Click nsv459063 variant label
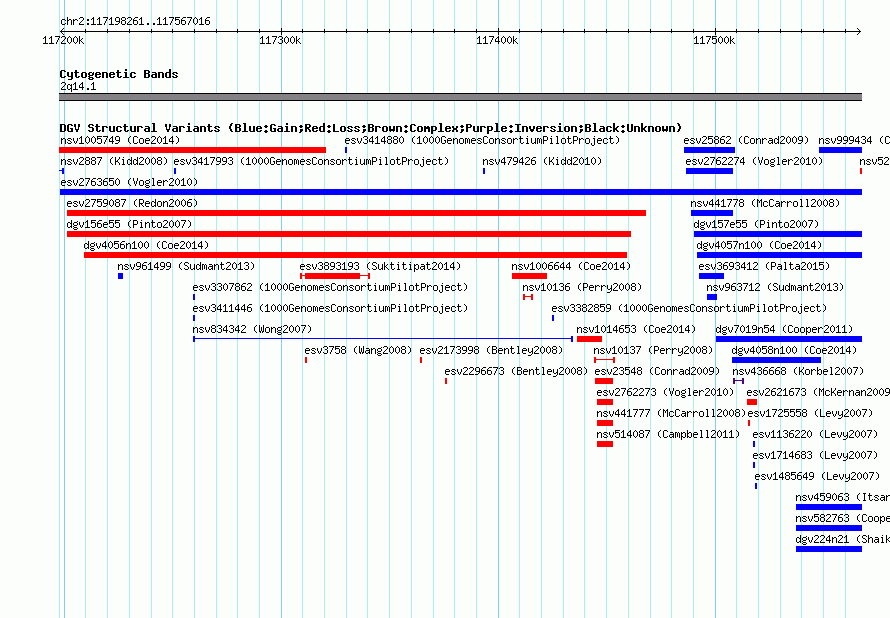Image resolution: width=890 pixels, height=618 pixels. coord(842,497)
